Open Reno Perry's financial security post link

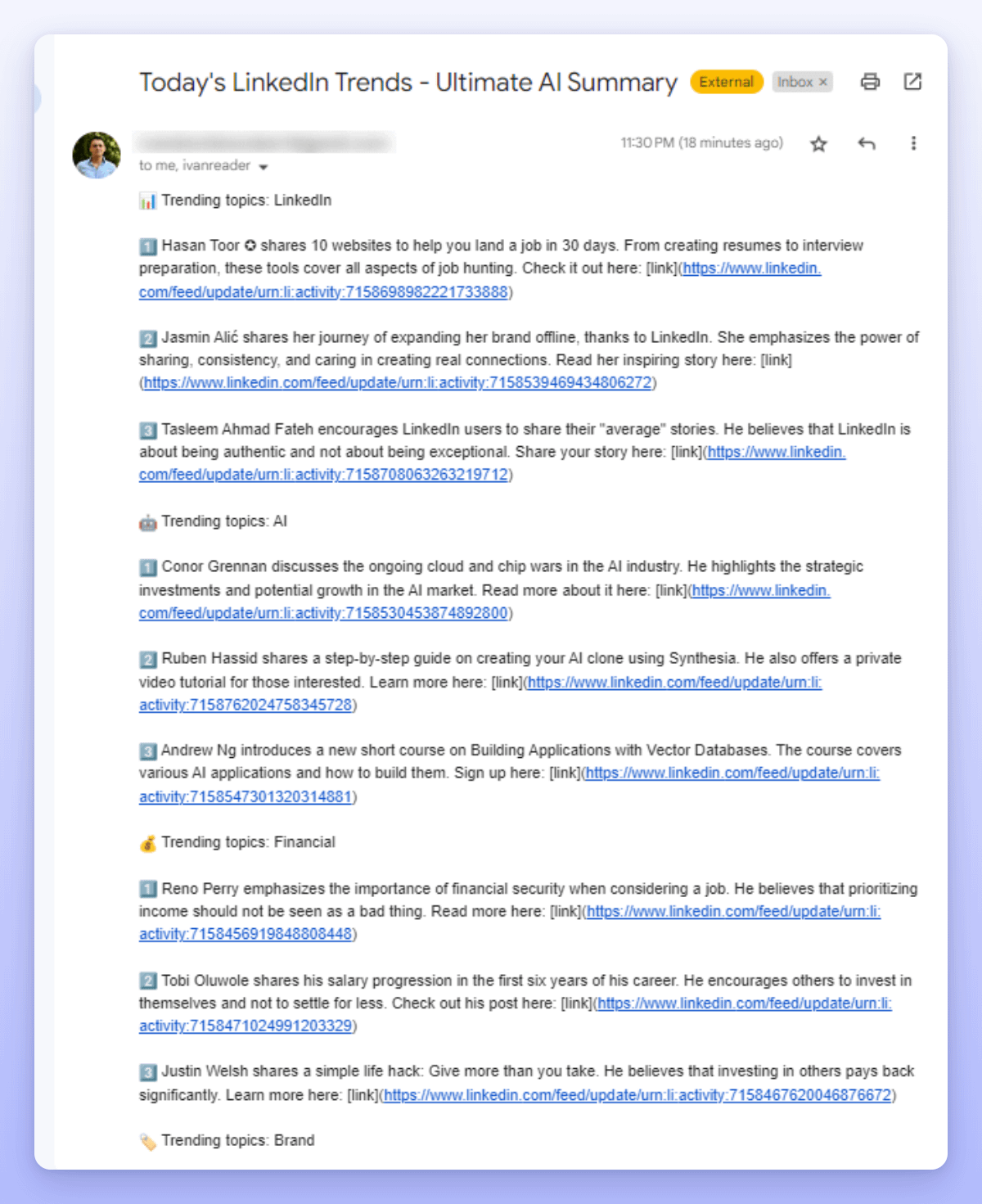click(x=245, y=934)
